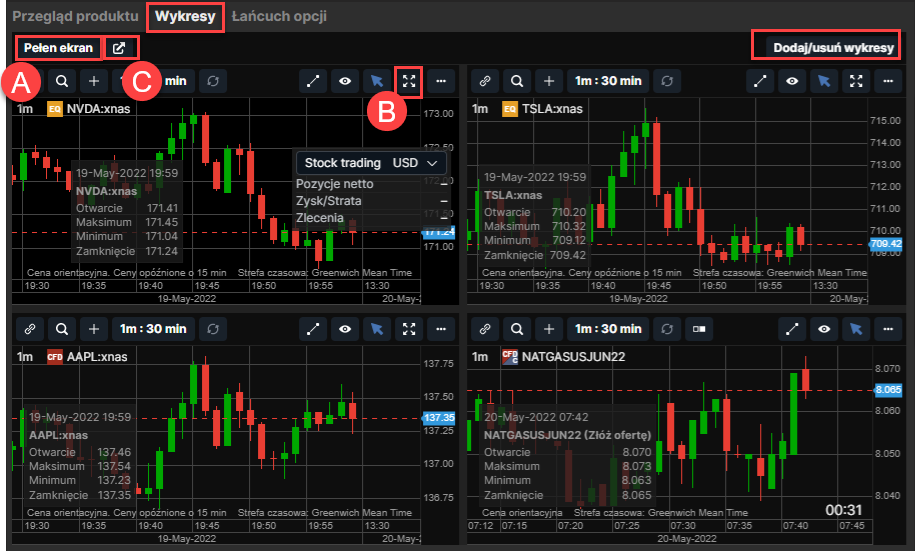
Task: Open charts in a separate pop-out window
Action: (x=119, y=48)
